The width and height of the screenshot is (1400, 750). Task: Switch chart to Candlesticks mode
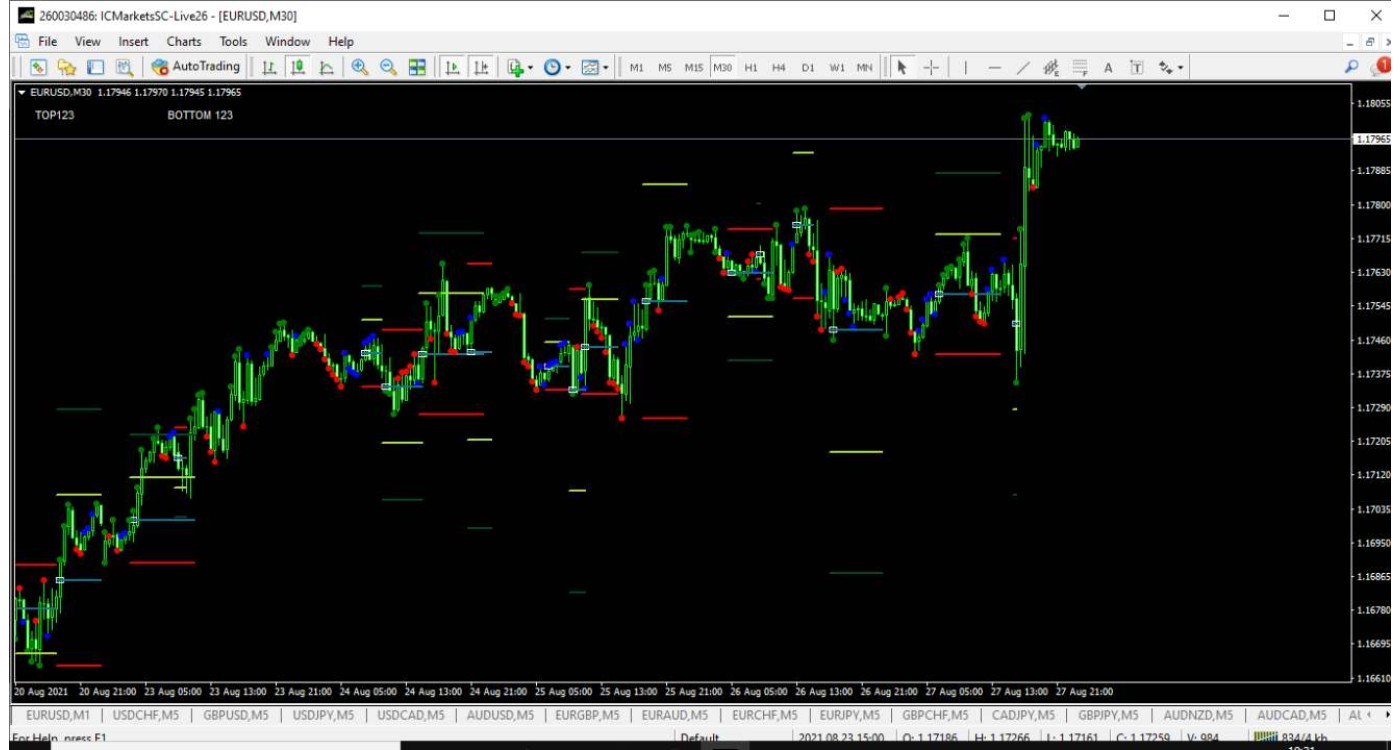point(298,67)
